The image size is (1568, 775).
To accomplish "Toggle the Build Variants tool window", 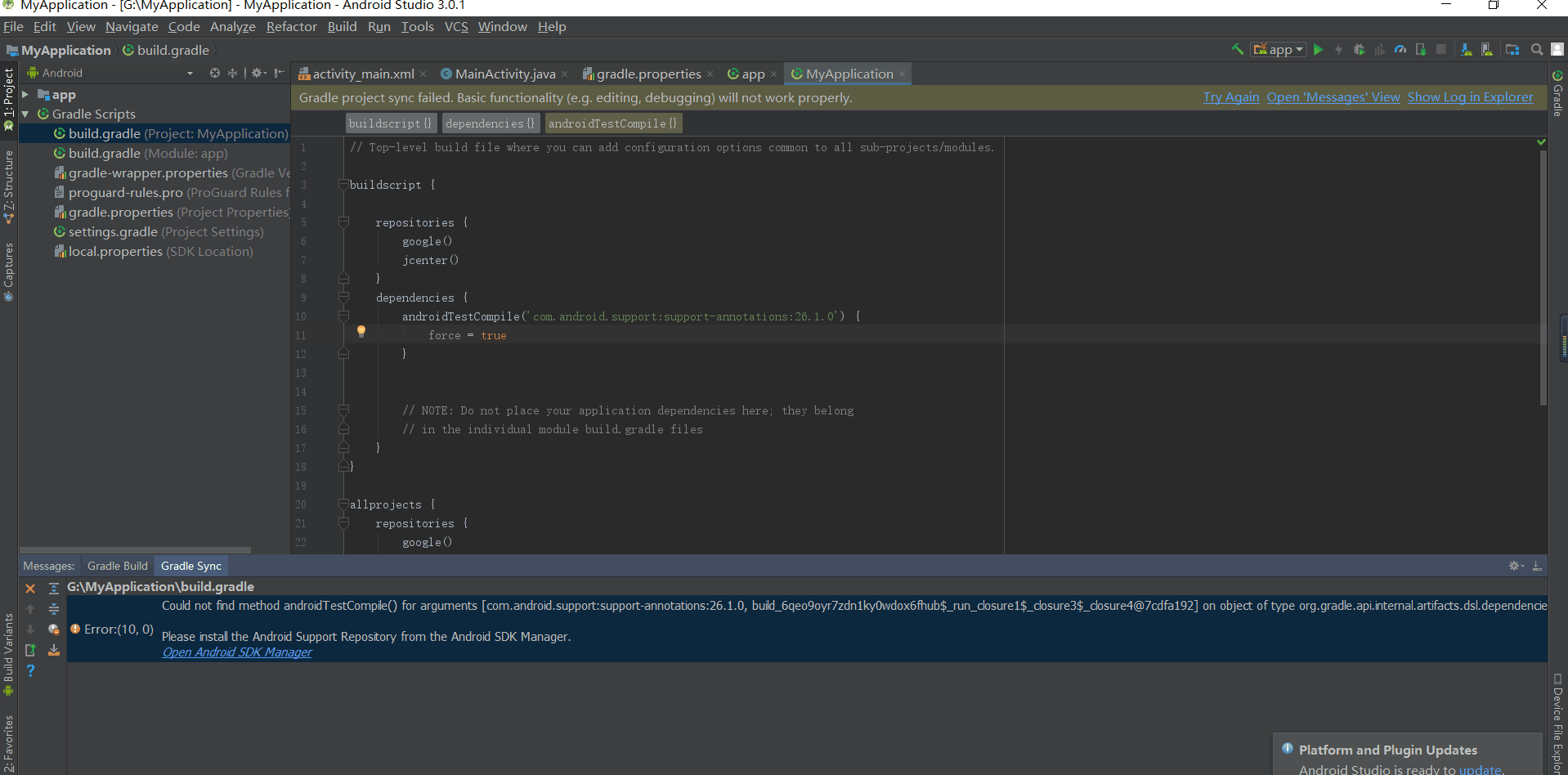I will 8,653.
